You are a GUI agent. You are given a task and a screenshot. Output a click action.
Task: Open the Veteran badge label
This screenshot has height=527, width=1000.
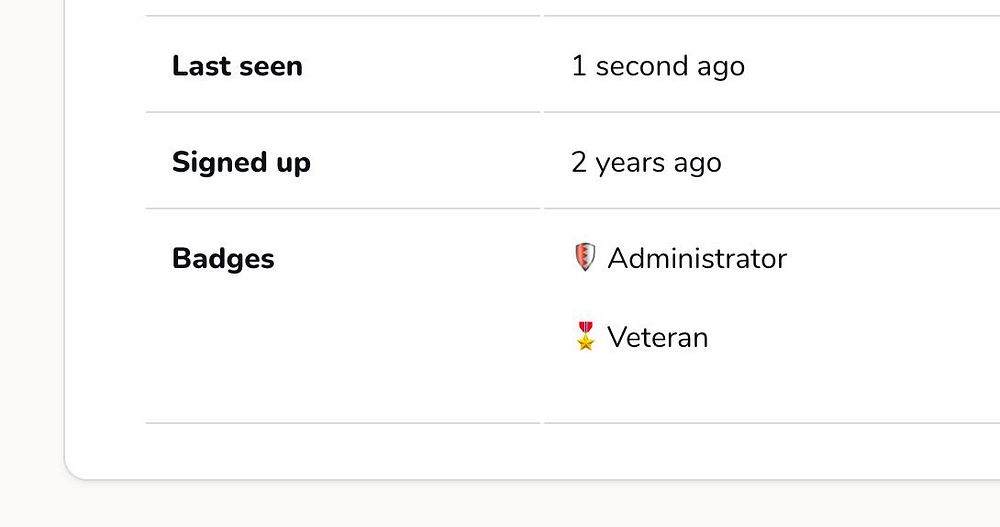pos(657,337)
